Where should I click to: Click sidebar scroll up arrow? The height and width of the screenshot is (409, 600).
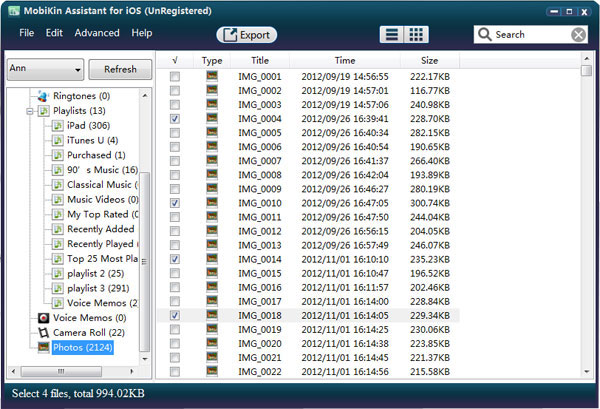145,95
